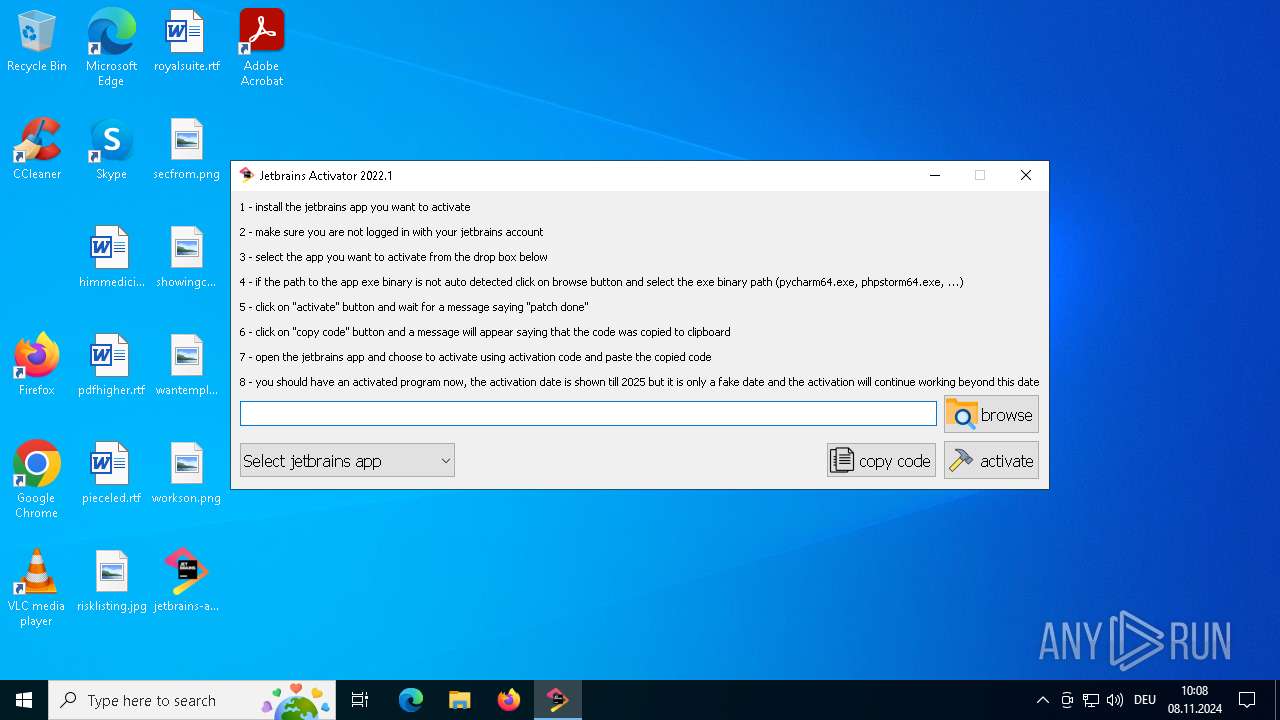1280x720 pixels.
Task: Open Firefox from the taskbar
Action: [508, 700]
